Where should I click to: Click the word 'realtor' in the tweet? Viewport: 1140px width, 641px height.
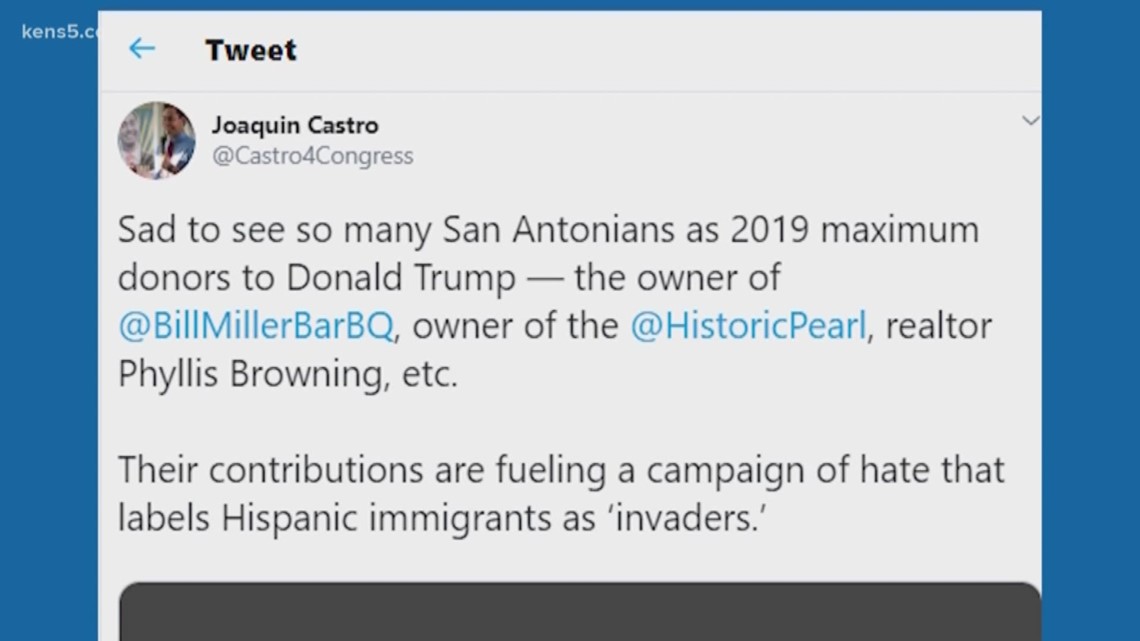point(939,326)
